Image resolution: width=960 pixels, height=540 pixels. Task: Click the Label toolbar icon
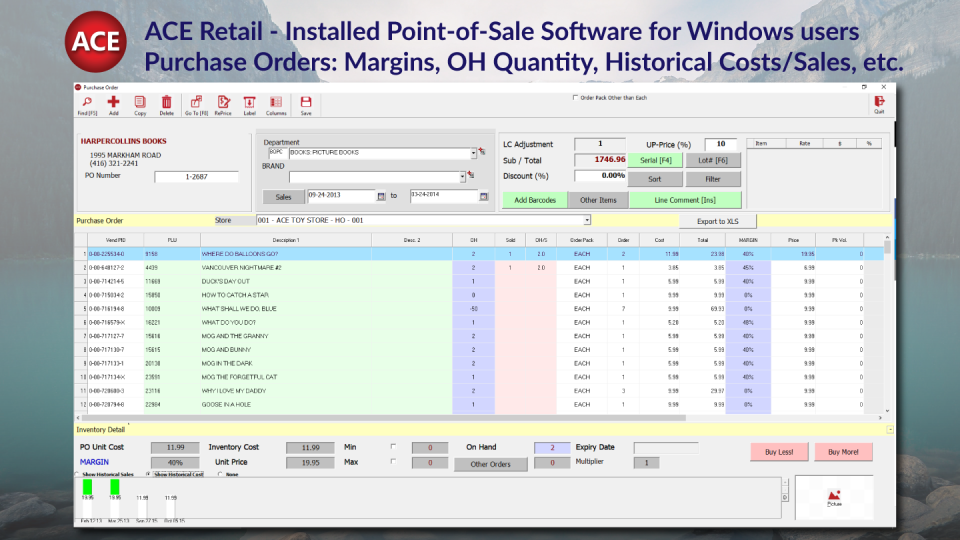point(249,105)
